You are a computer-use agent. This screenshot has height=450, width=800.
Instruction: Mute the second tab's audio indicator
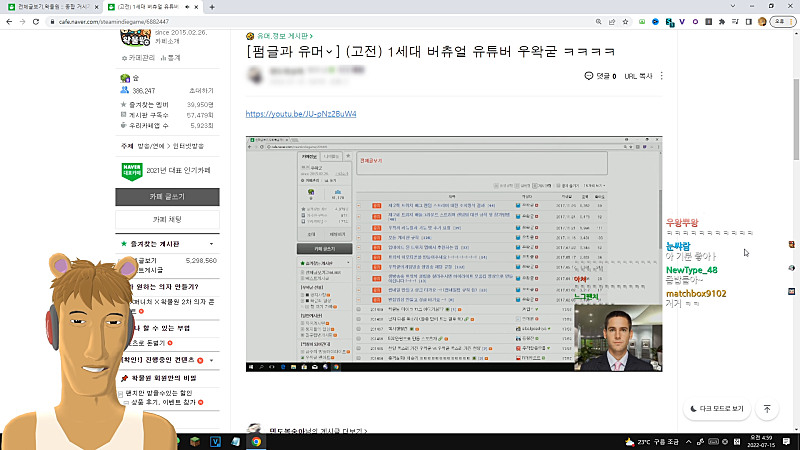point(187,7)
